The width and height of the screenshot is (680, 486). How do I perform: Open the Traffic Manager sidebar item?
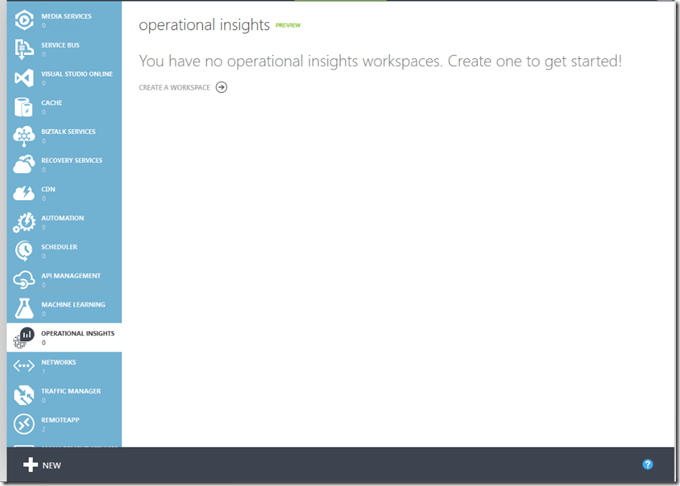click(69, 392)
